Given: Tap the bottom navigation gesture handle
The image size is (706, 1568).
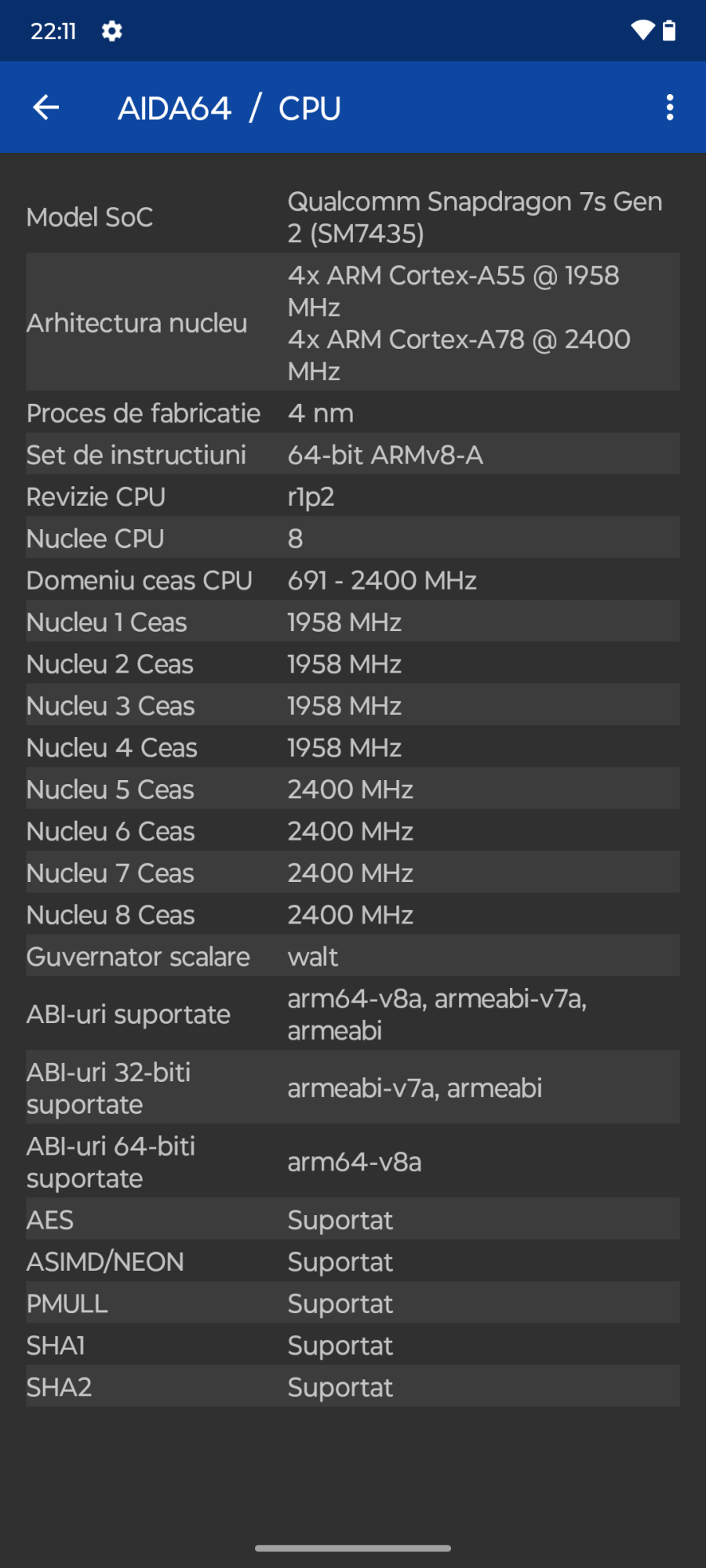Looking at the screenshot, I should 353,1548.
